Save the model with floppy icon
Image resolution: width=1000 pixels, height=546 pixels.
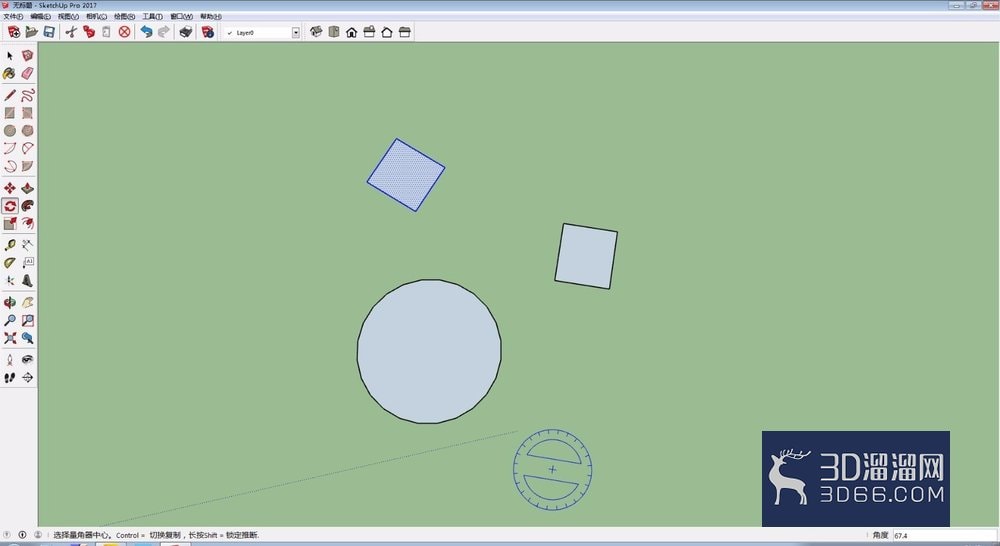click(x=48, y=32)
